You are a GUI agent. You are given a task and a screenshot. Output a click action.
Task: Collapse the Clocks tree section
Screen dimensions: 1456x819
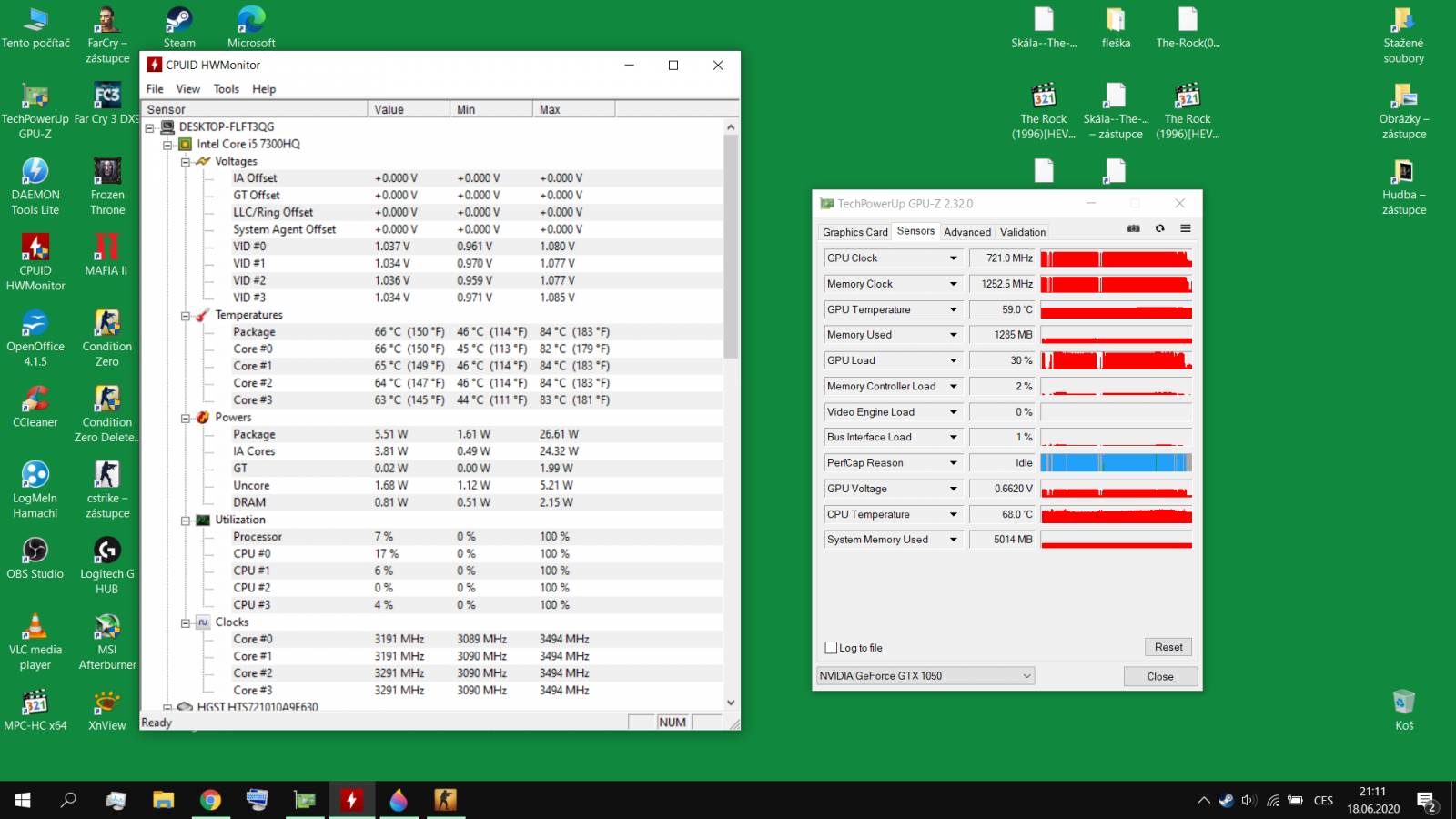(x=185, y=623)
